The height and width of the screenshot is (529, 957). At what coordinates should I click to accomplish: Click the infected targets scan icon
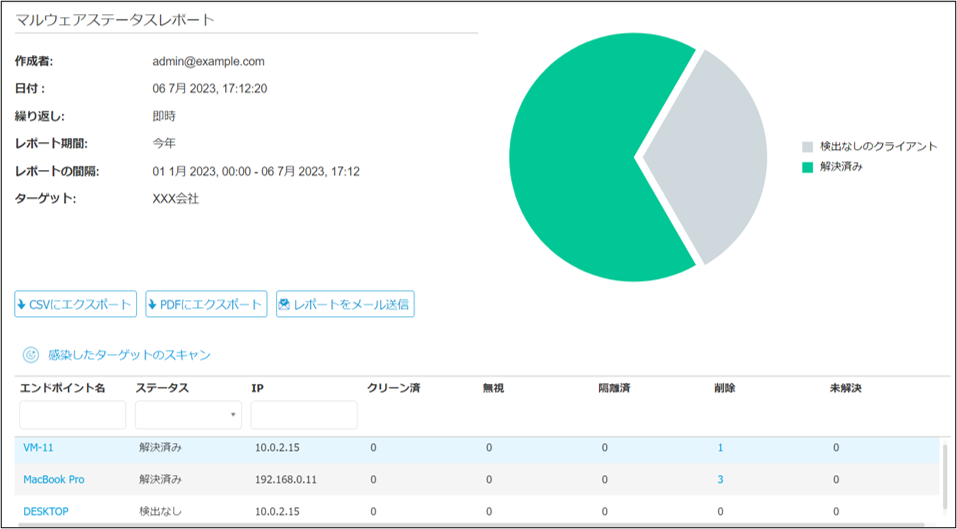pyautogui.click(x=31, y=355)
